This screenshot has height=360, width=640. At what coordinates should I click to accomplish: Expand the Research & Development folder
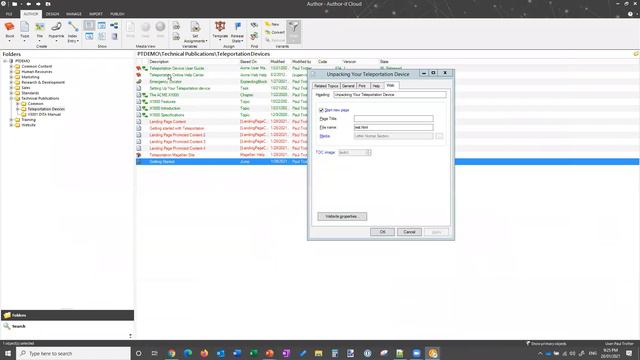pyautogui.click(x=11, y=82)
